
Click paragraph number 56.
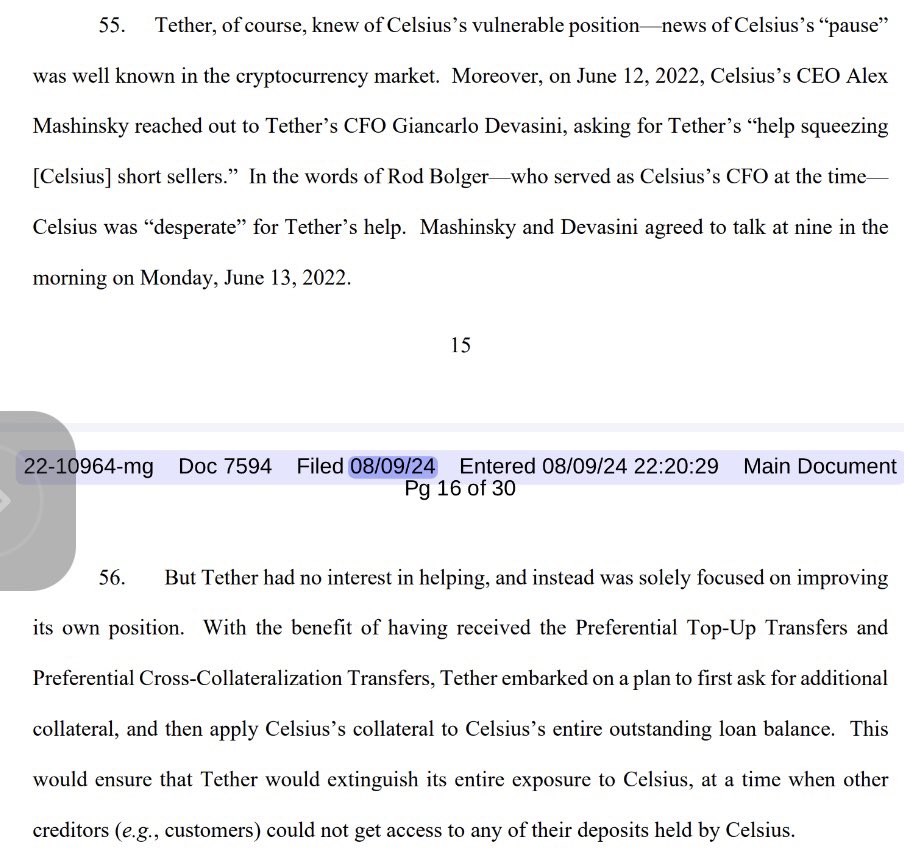[112, 578]
